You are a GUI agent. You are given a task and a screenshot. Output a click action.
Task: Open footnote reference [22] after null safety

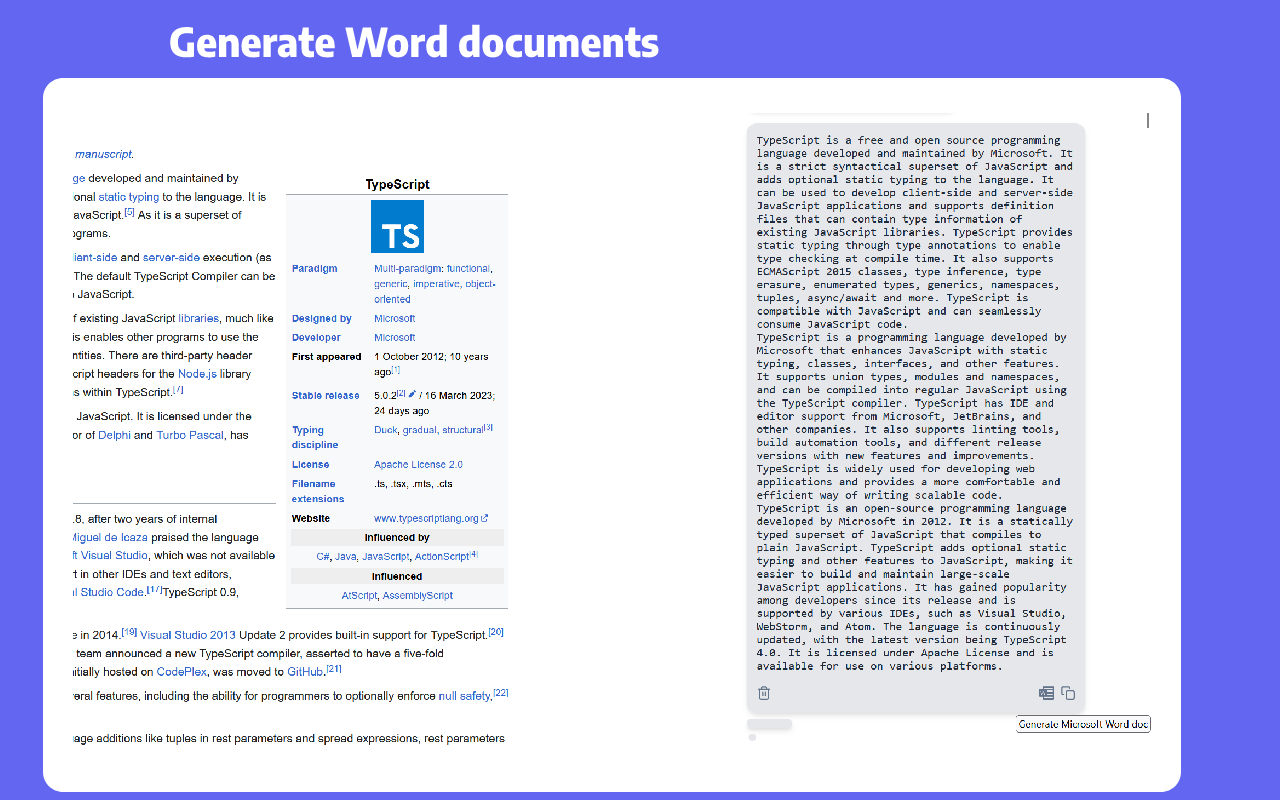click(x=501, y=693)
